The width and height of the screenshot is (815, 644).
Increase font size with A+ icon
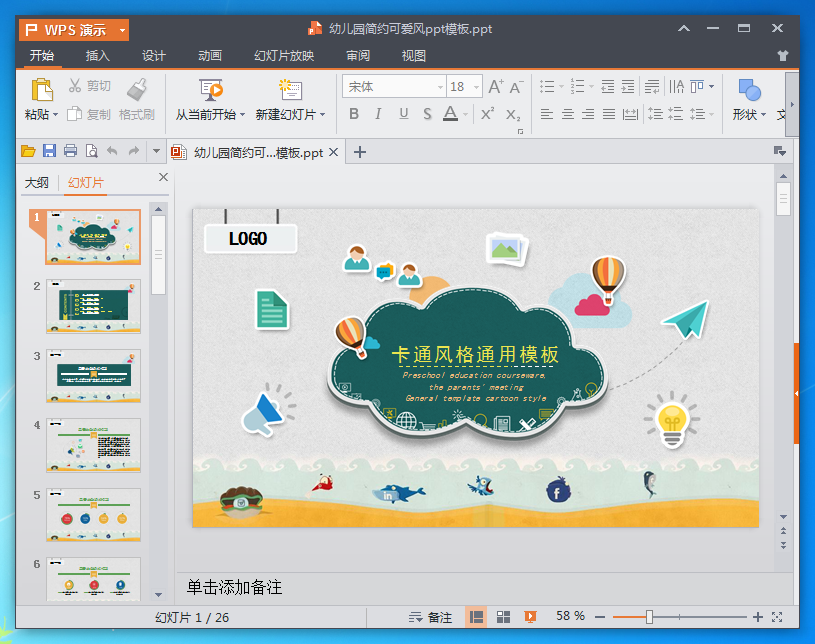496,86
